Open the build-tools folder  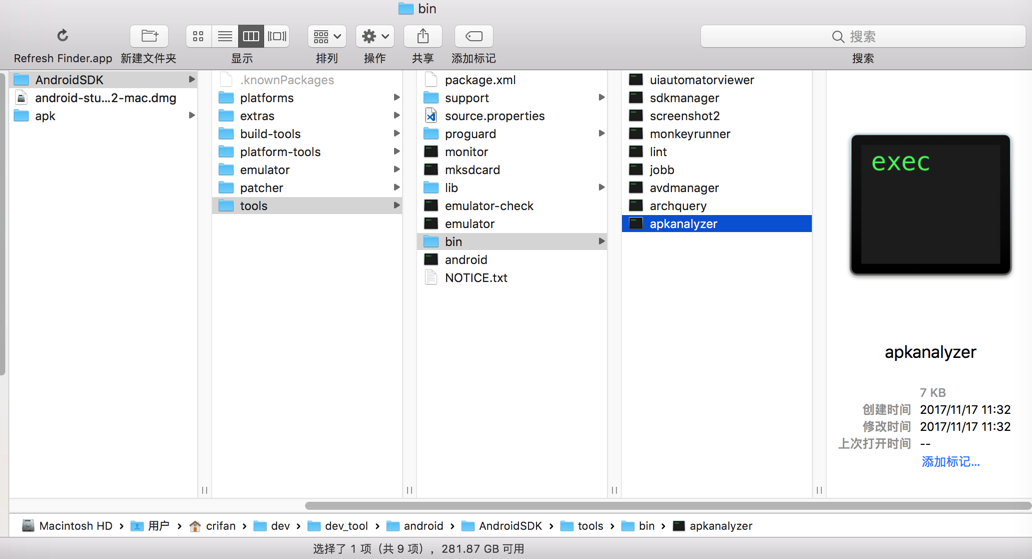pyautogui.click(x=307, y=134)
